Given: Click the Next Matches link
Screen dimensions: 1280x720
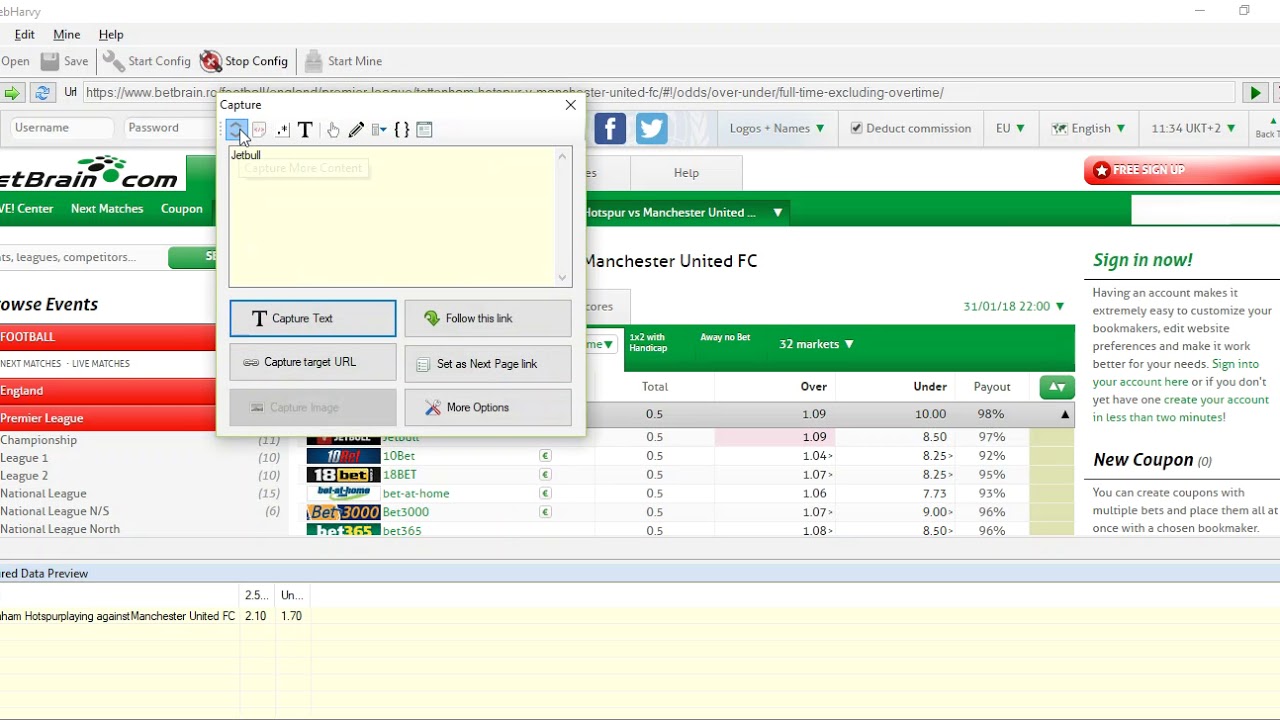Looking at the screenshot, I should pyautogui.click(x=107, y=209).
